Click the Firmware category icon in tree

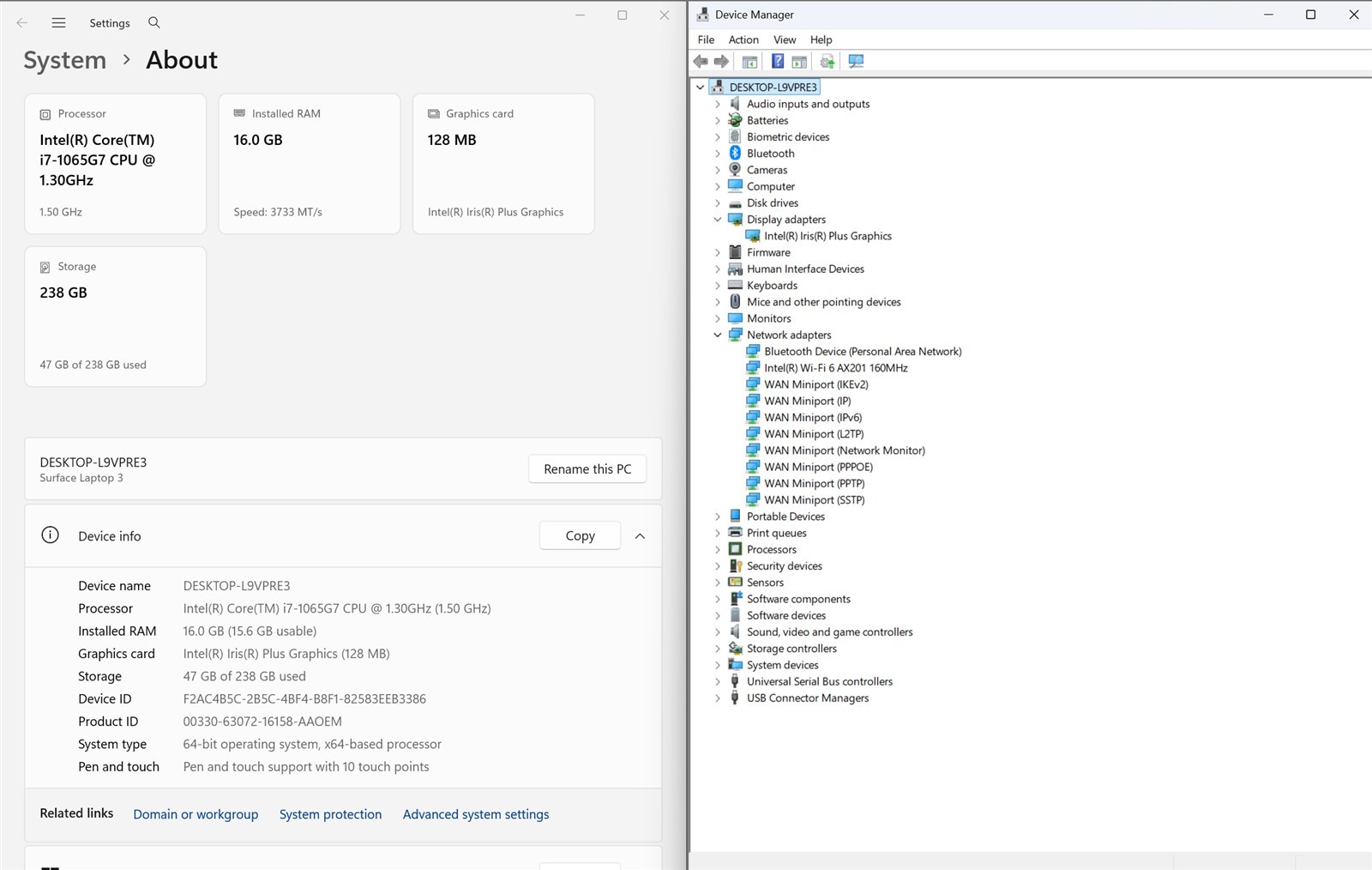(735, 252)
